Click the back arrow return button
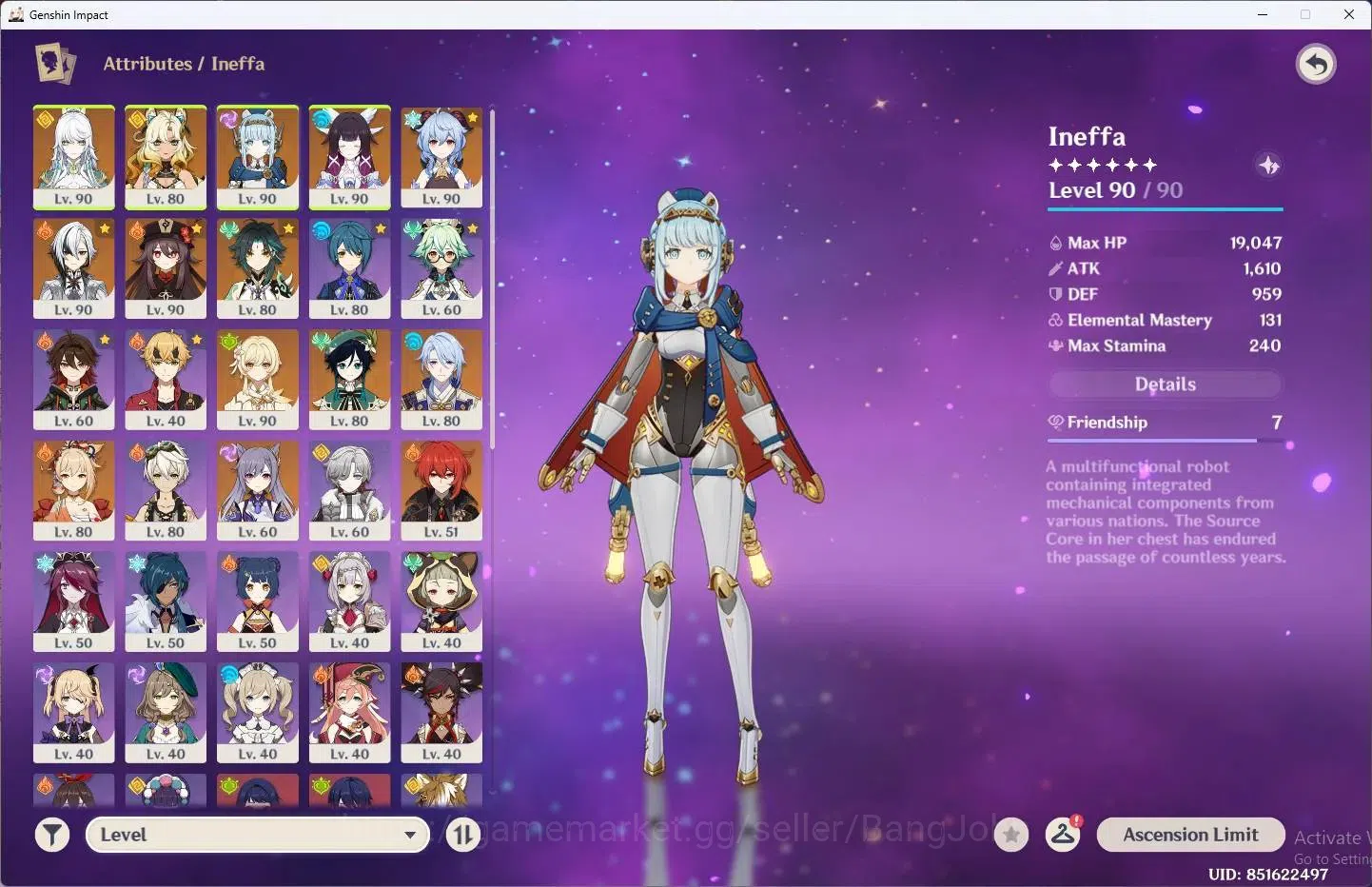The image size is (1372, 887). pyautogui.click(x=1316, y=65)
